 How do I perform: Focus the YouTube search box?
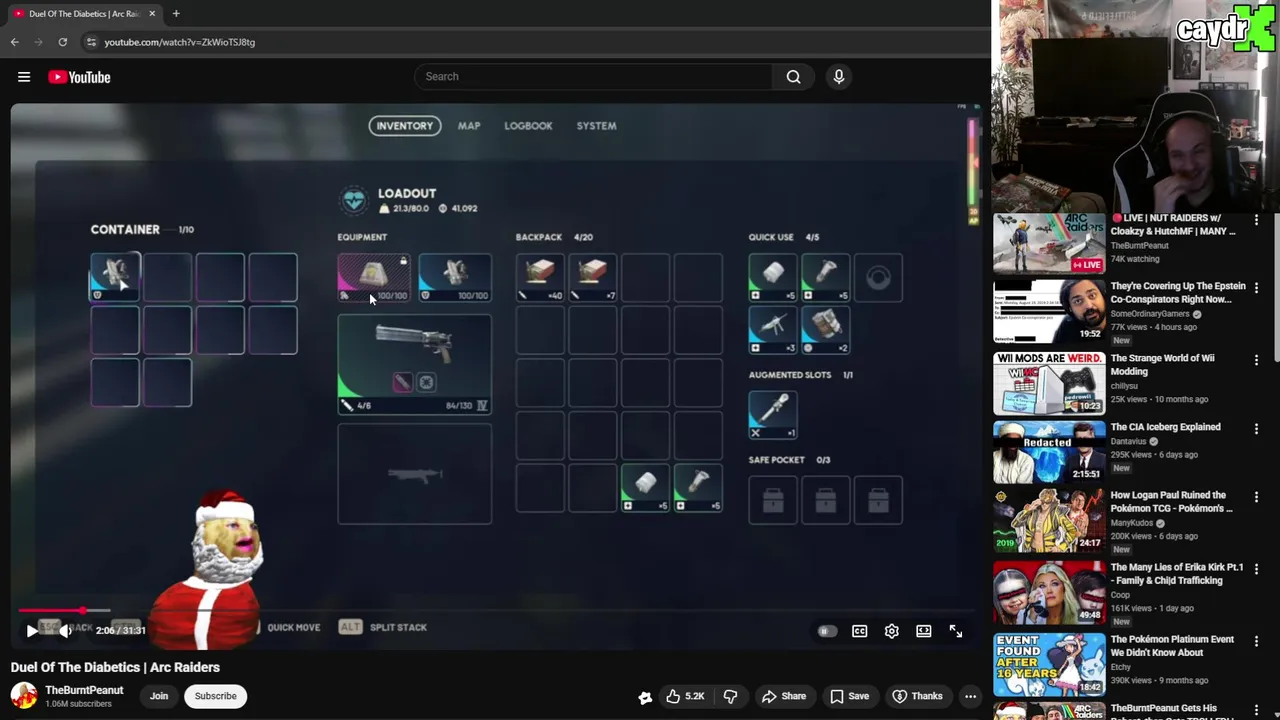coord(593,76)
